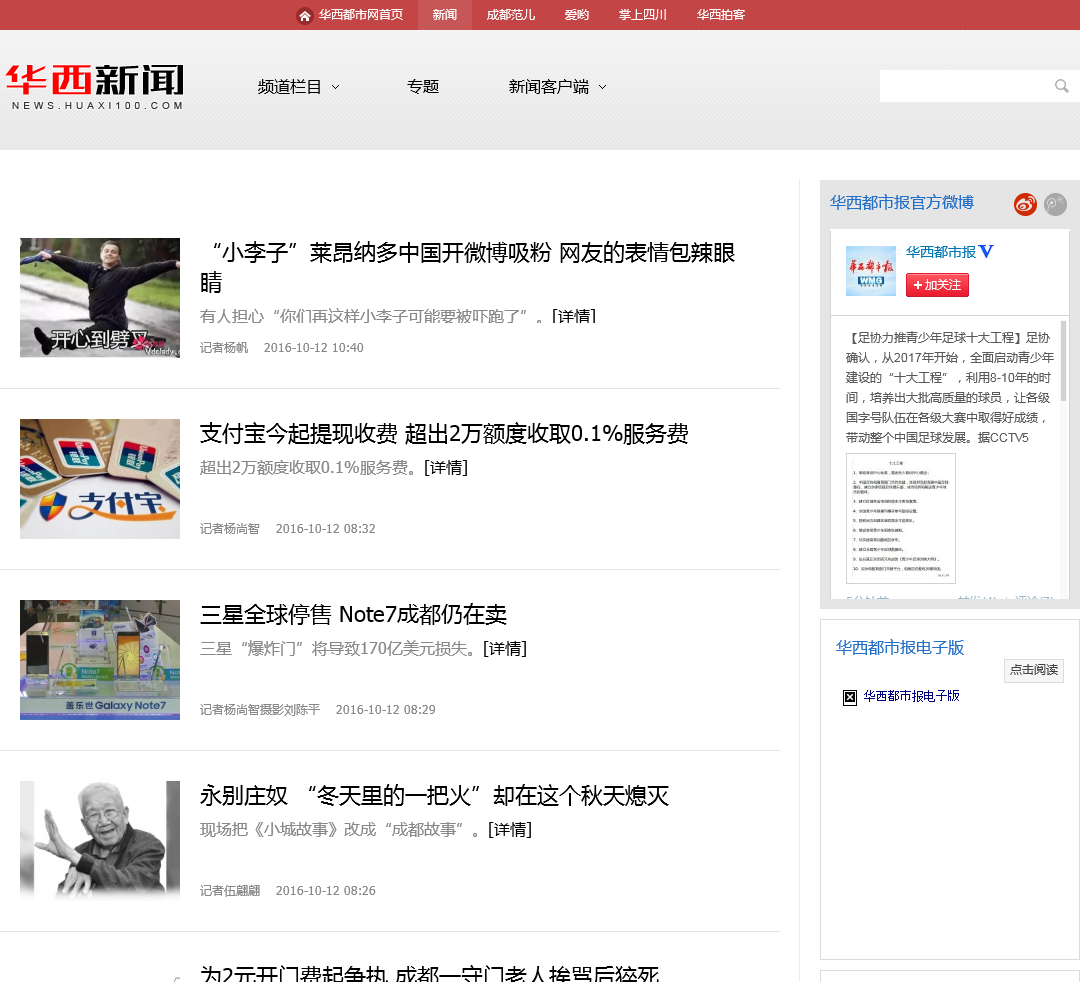Image resolution: width=1080 pixels, height=982 pixels.
Task: Open the 支付宝 article thumbnail
Action: (100, 479)
